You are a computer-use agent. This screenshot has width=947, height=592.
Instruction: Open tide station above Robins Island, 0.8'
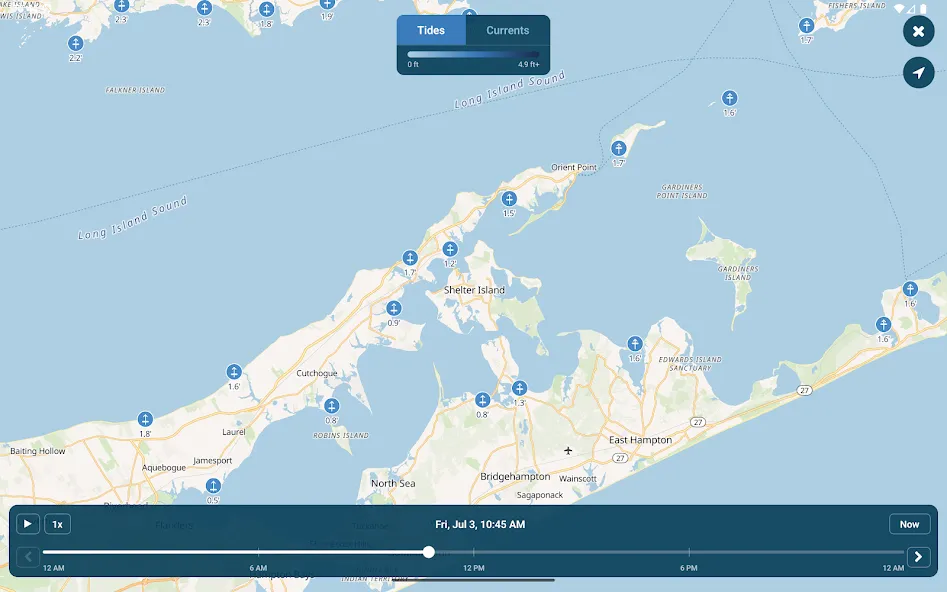pos(331,405)
